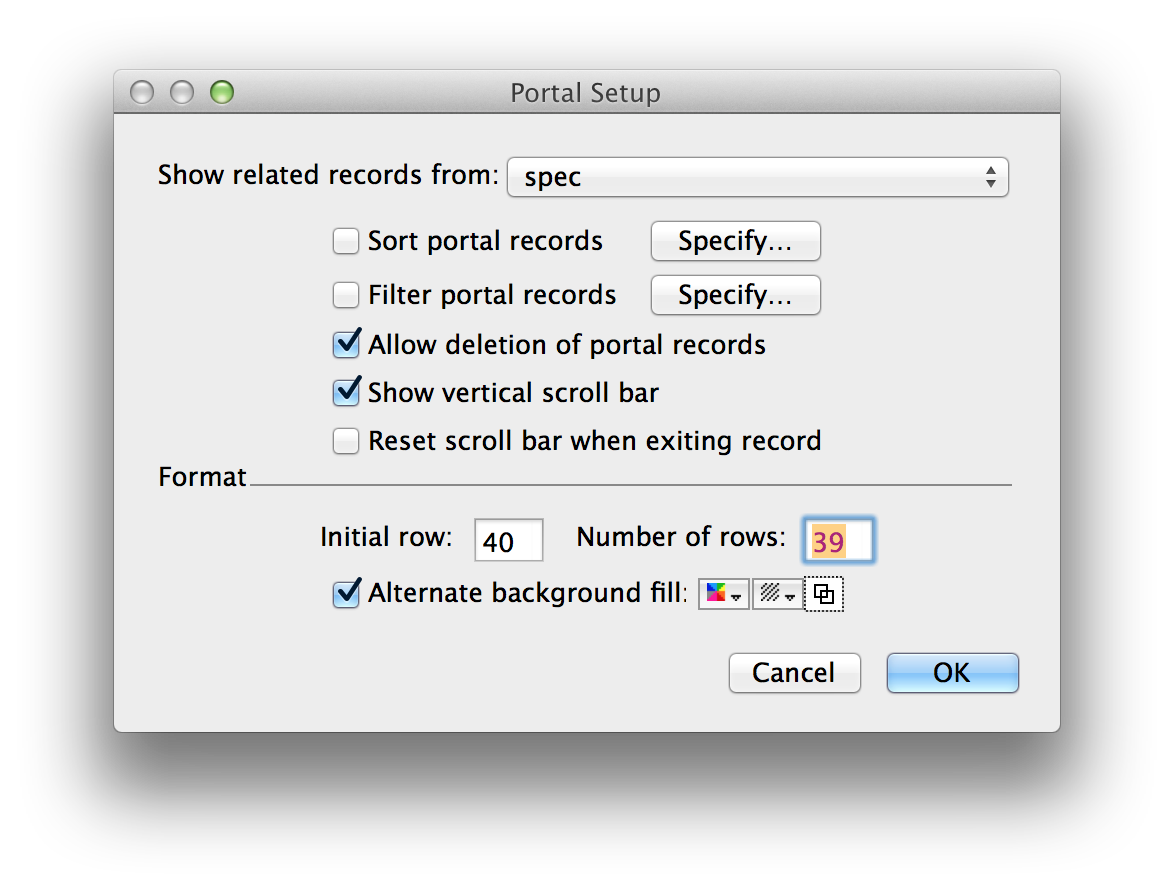The image size is (1174, 890).
Task: Uncheck Allow deletion of portal records
Action: (346, 344)
